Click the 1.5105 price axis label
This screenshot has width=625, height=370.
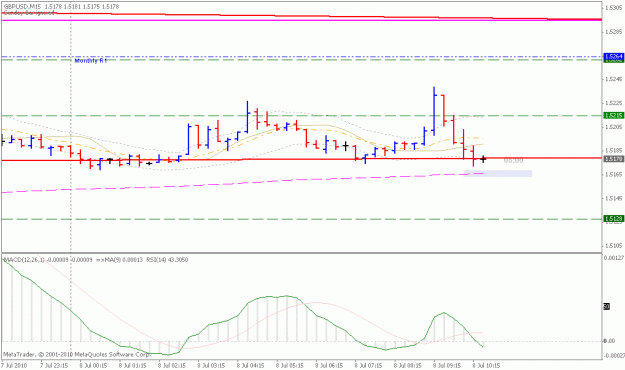[x=614, y=246]
